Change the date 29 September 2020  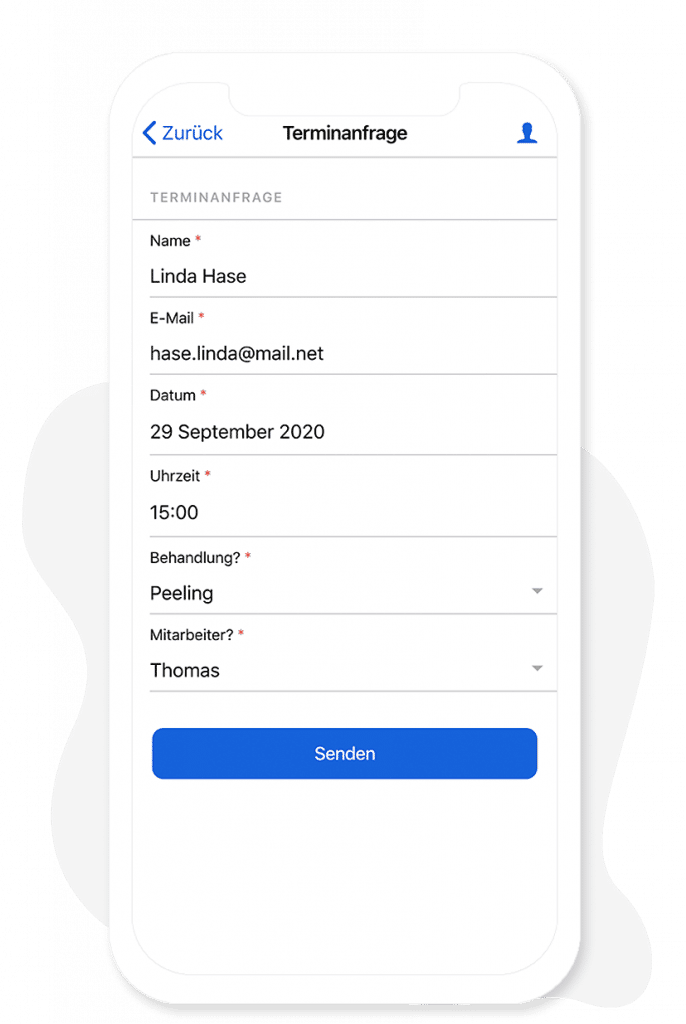tap(353, 432)
